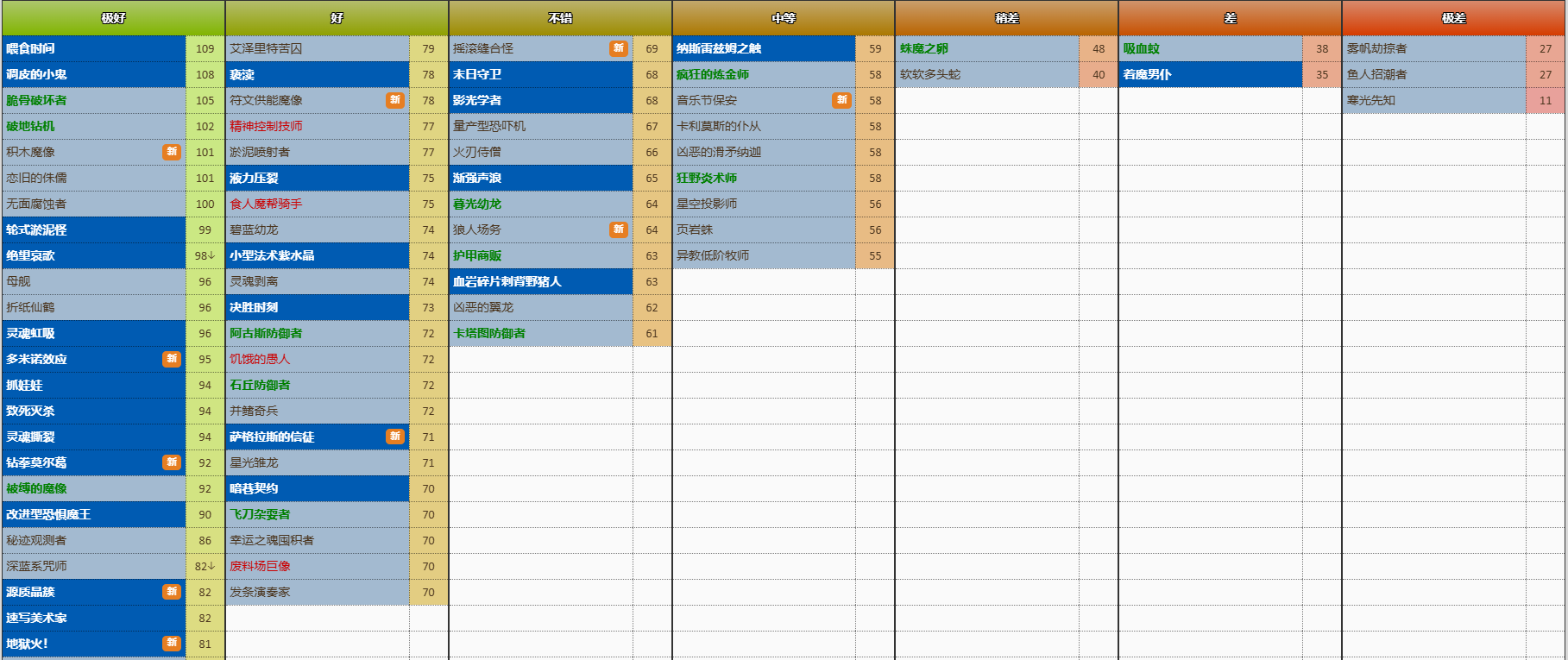The width and height of the screenshot is (1568, 660).
Task: Click the card name 灵魂虹吸
Action: click(x=30, y=334)
